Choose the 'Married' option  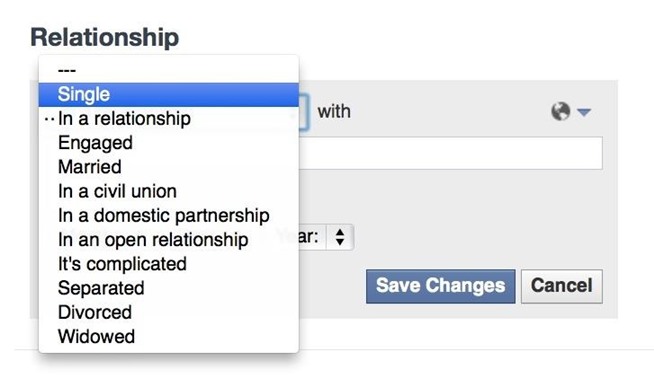(169, 167)
